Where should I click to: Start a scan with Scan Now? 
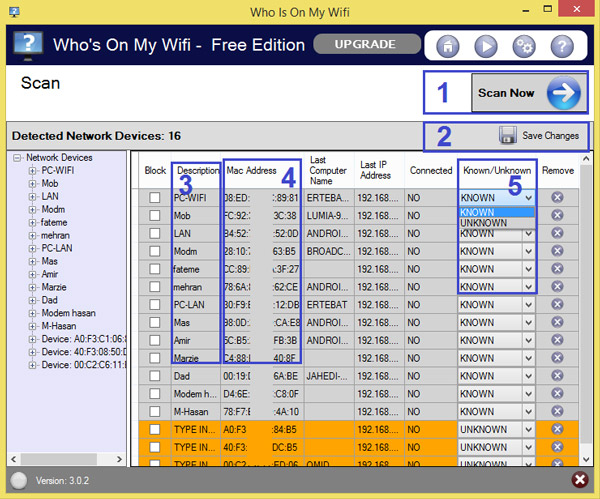[x=530, y=93]
